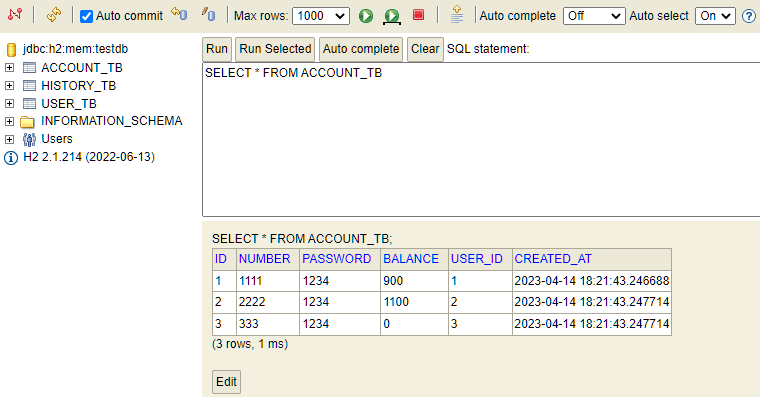Expand the INFORMATION_SCHEMA tree node
The width and height of the screenshot is (760, 397).
tap(9, 121)
